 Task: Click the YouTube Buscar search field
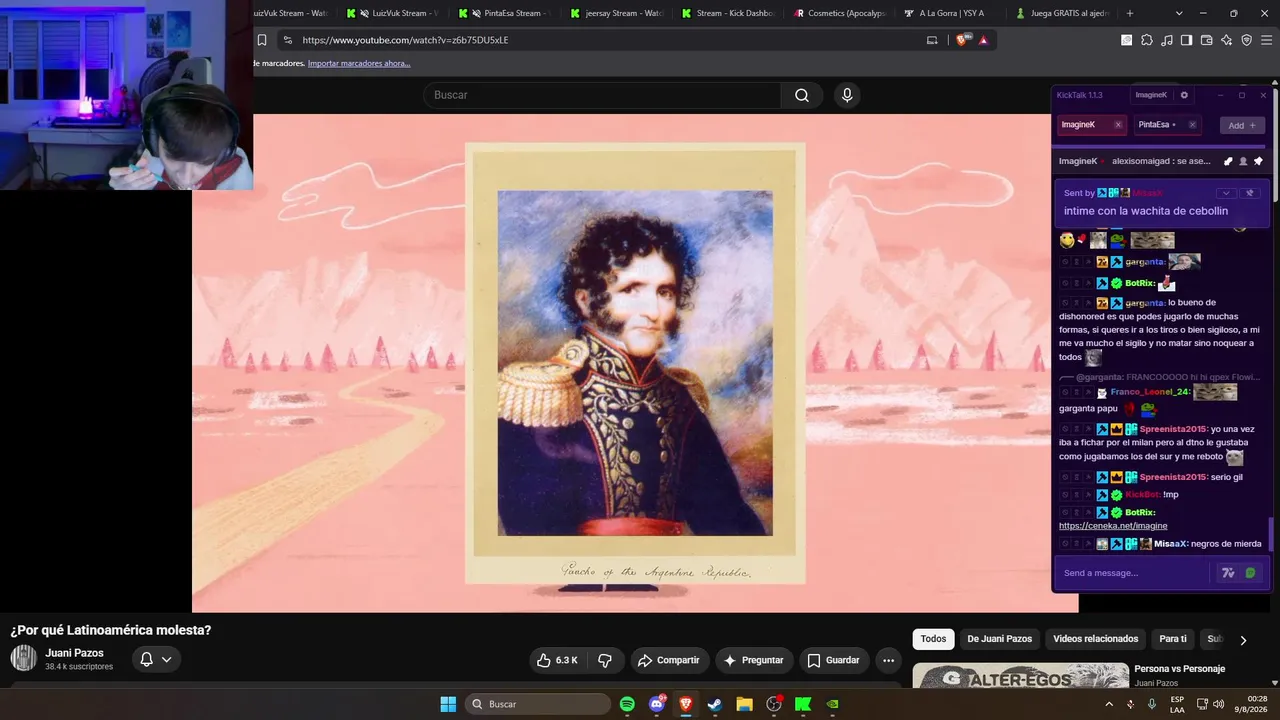click(x=602, y=95)
